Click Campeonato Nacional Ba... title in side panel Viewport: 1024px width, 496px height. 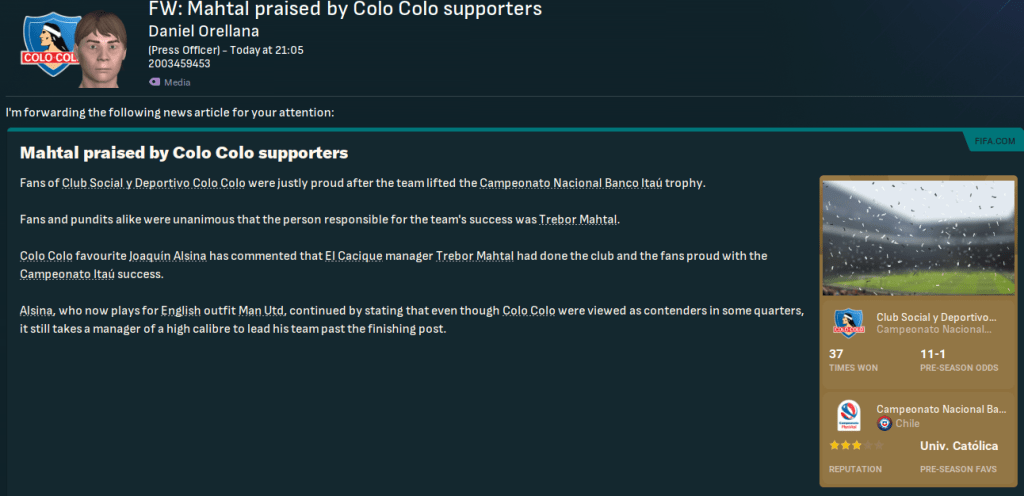[x=942, y=409]
